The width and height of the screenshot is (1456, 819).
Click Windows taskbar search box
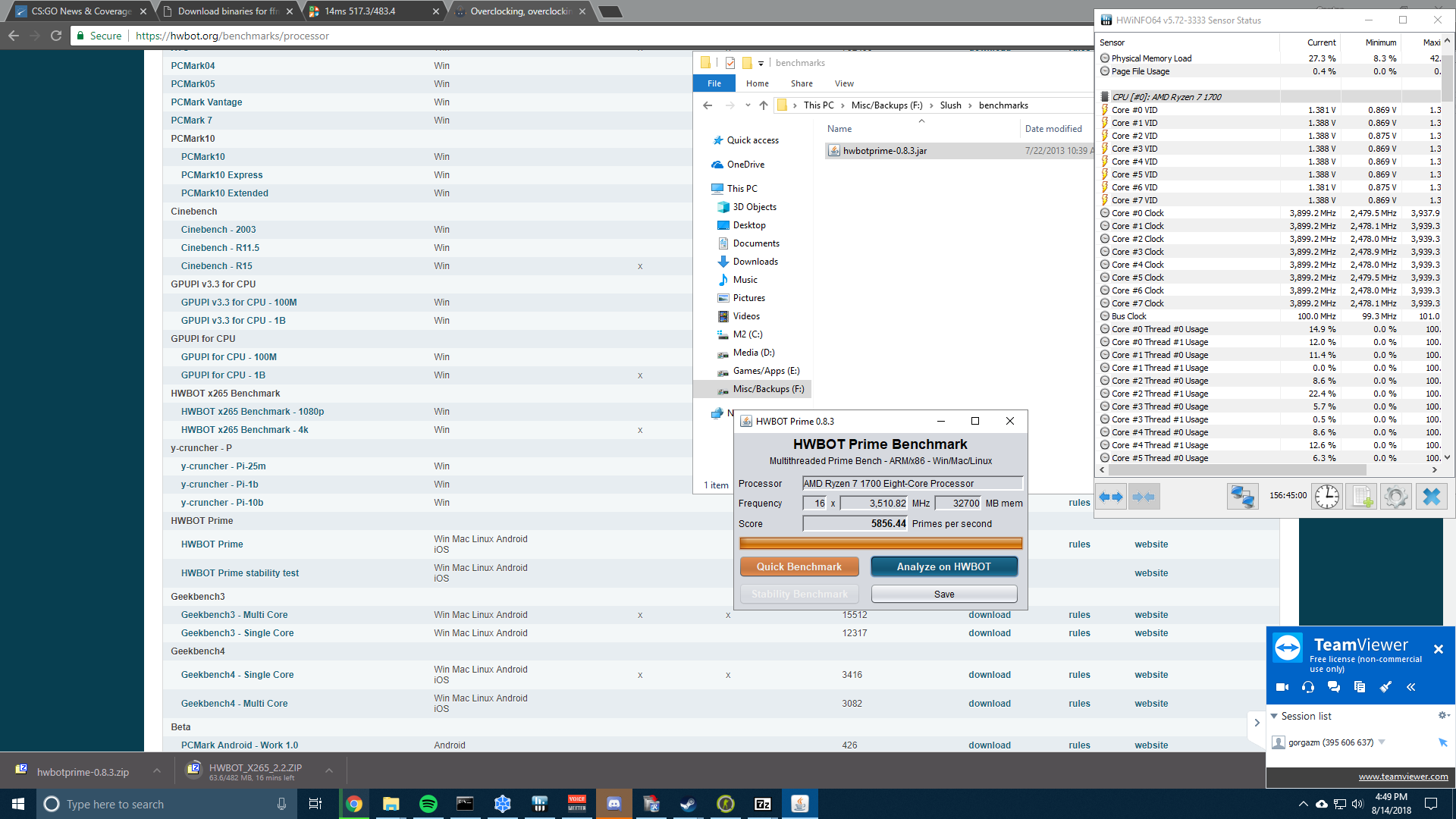point(165,804)
